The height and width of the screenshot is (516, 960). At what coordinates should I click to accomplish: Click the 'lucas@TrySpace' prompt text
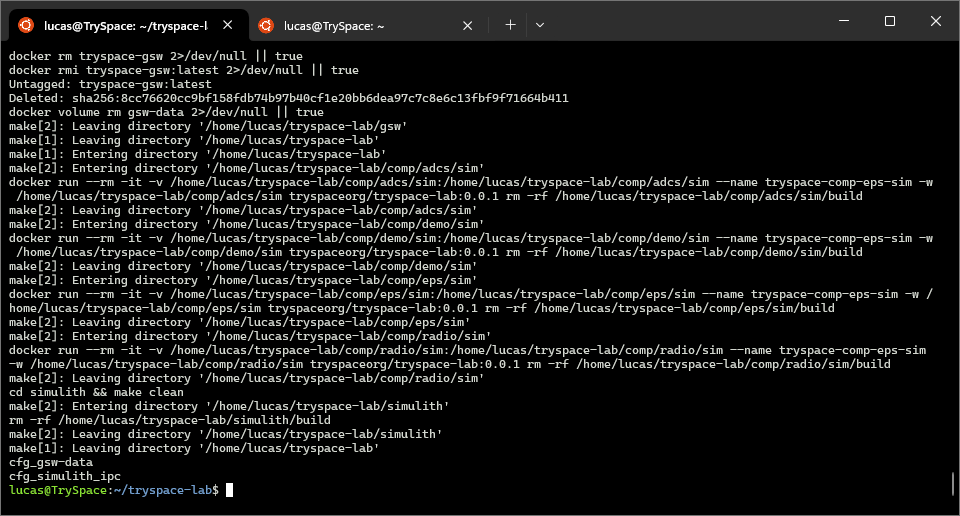58,490
